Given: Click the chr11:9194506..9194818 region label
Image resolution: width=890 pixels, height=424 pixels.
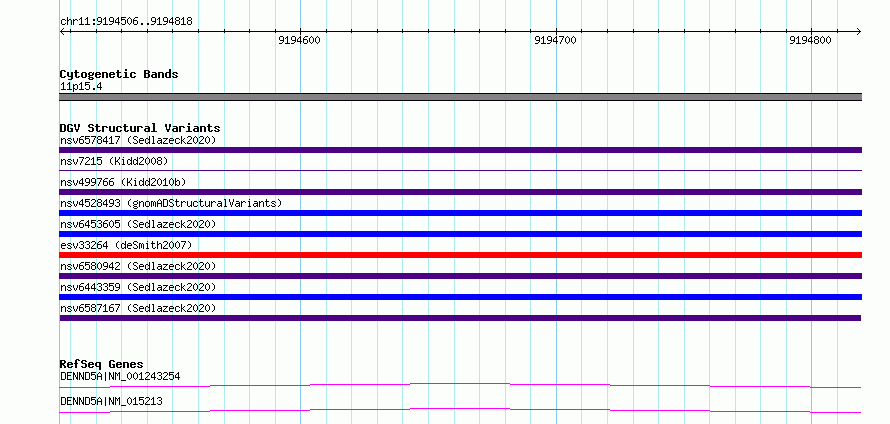Looking at the screenshot, I should (126, 22).
